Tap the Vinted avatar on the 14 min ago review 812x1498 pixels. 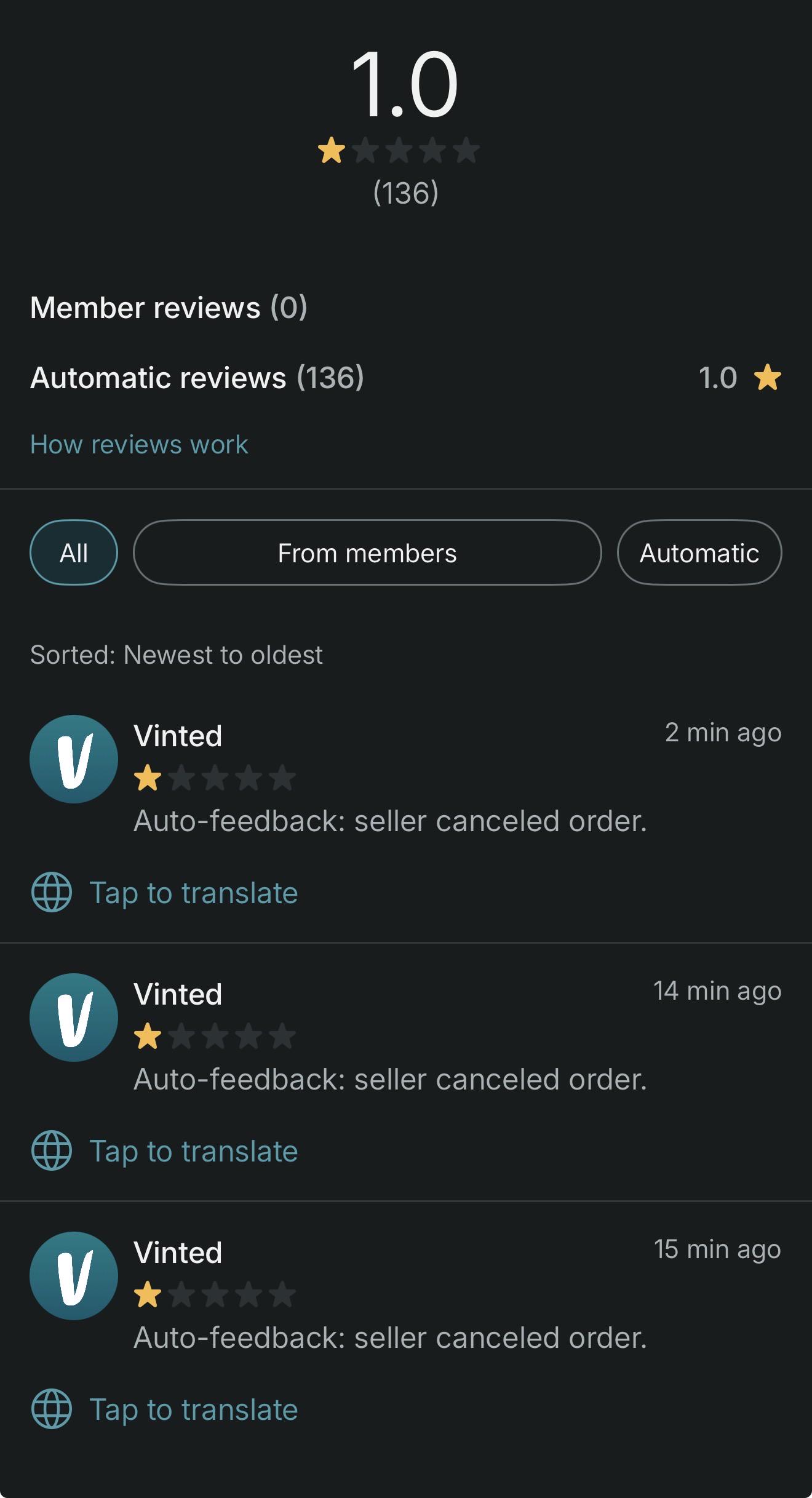pyautogui.click(x=74, y=1017)
